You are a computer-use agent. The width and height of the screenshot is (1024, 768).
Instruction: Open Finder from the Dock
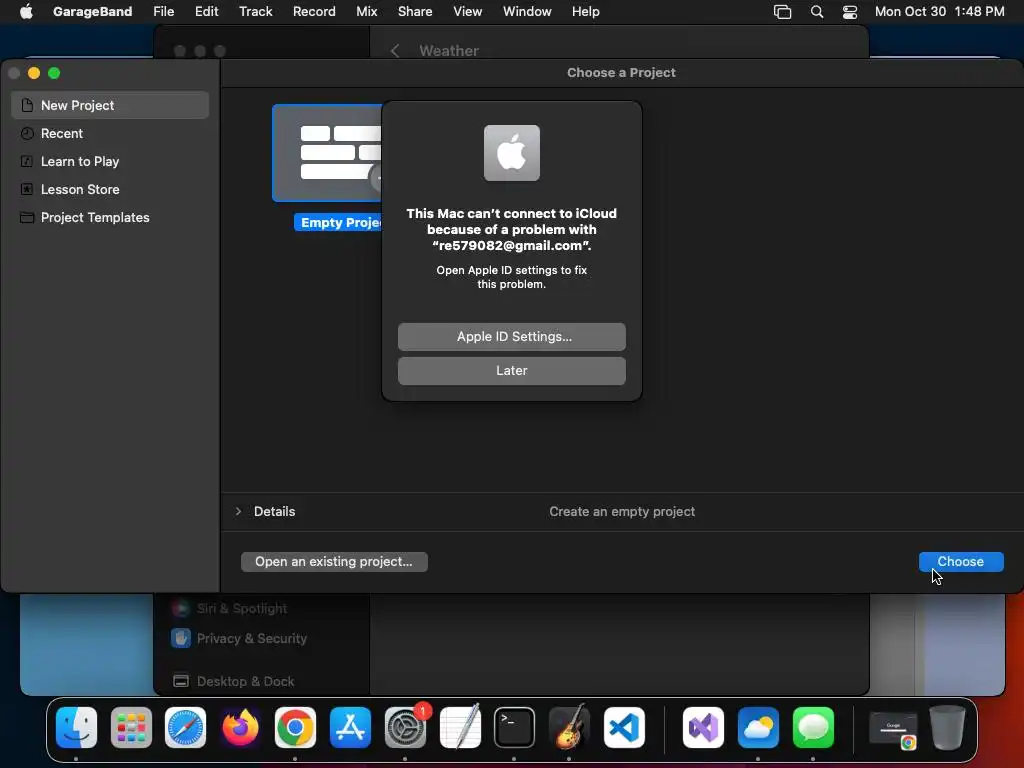76,727
